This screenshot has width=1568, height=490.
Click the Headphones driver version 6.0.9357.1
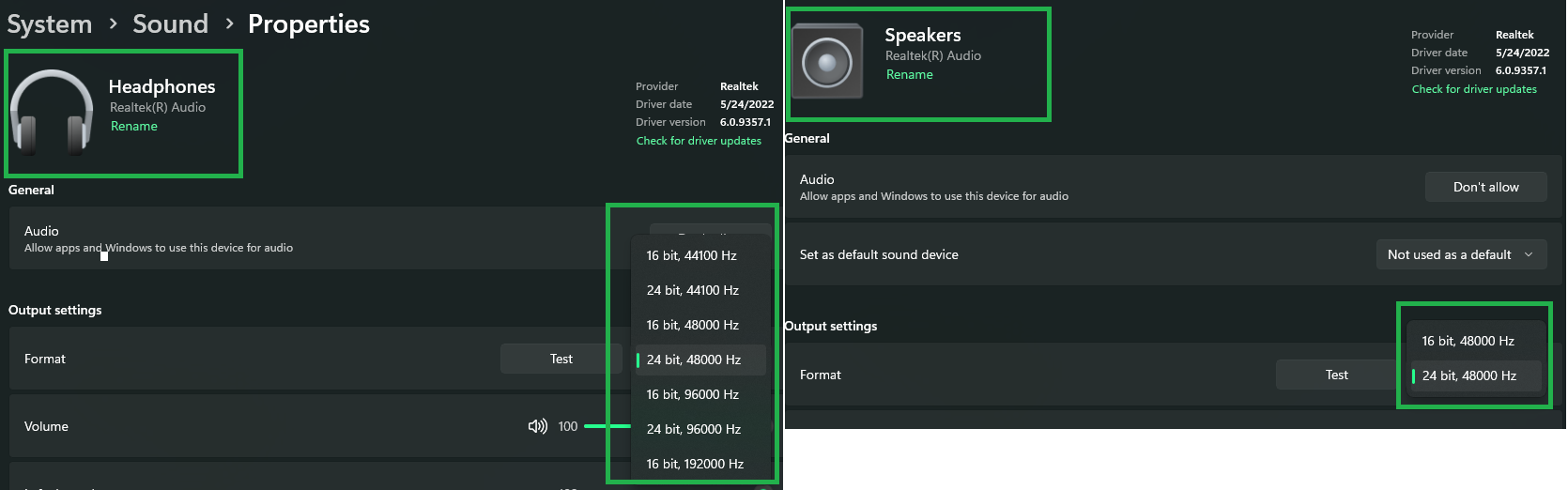[x=746, y=122]
